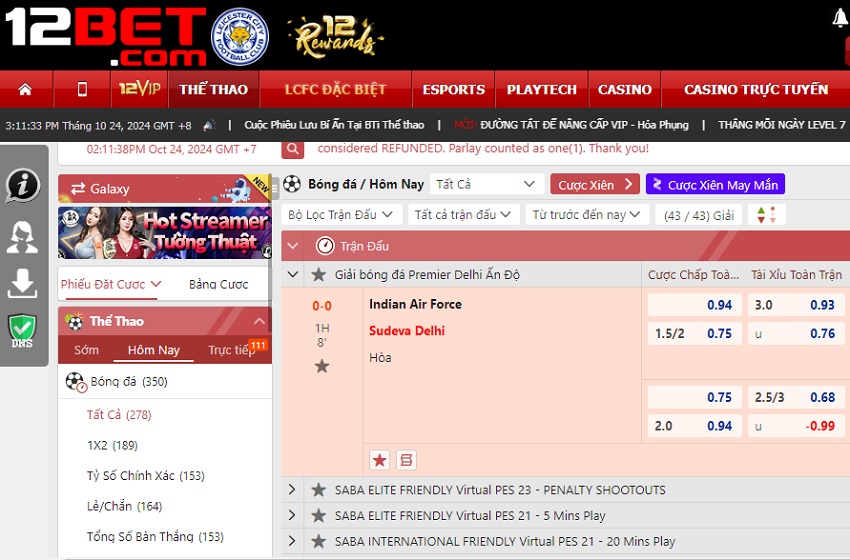Collapse the Thể Thao sidebar panel
Image resolution: width=850 pixels, height=560 pixels.
click(x=259, y=321)
